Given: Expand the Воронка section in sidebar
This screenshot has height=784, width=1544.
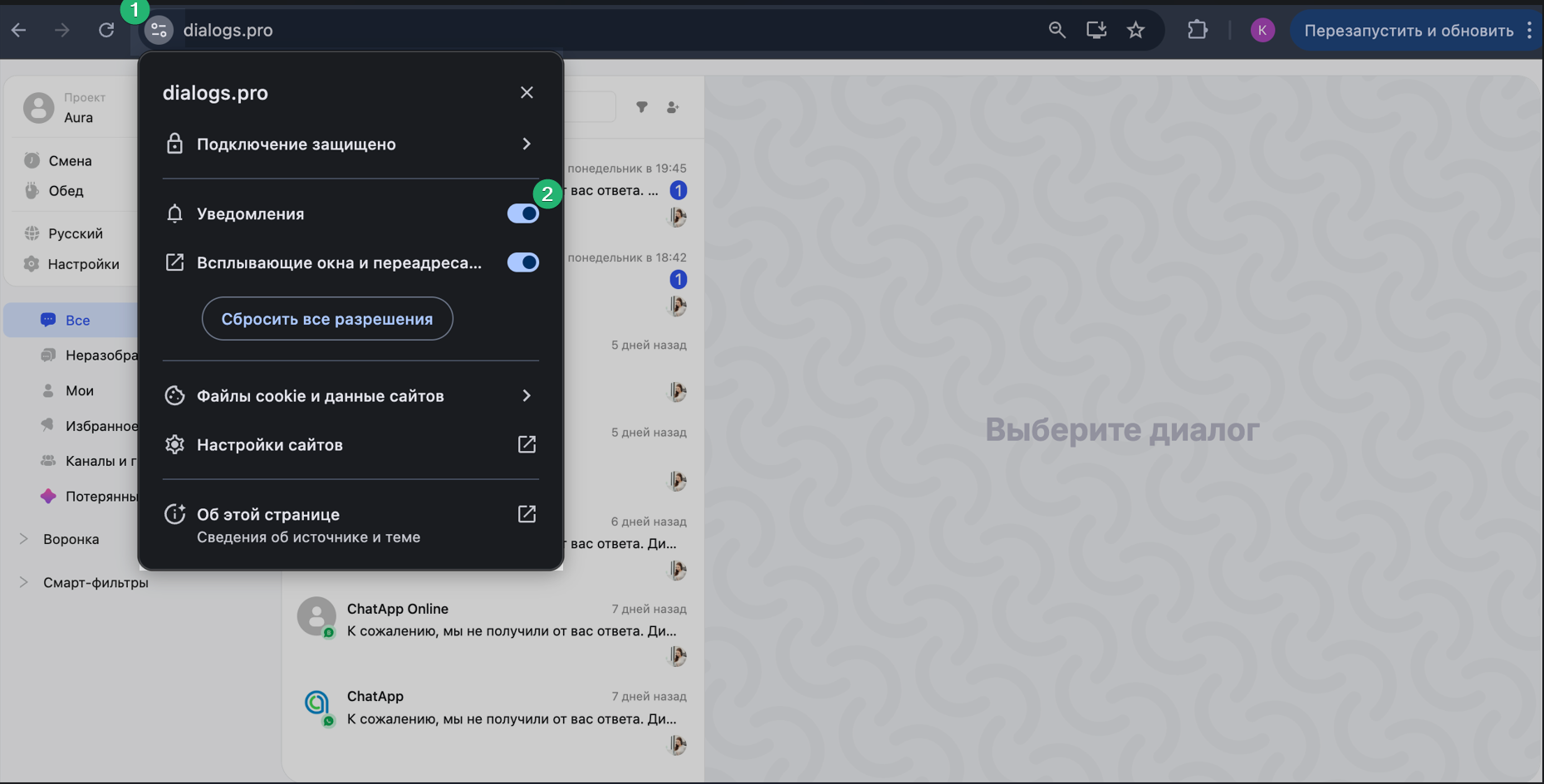Looking at the screenshot, I should click(24, 539).
